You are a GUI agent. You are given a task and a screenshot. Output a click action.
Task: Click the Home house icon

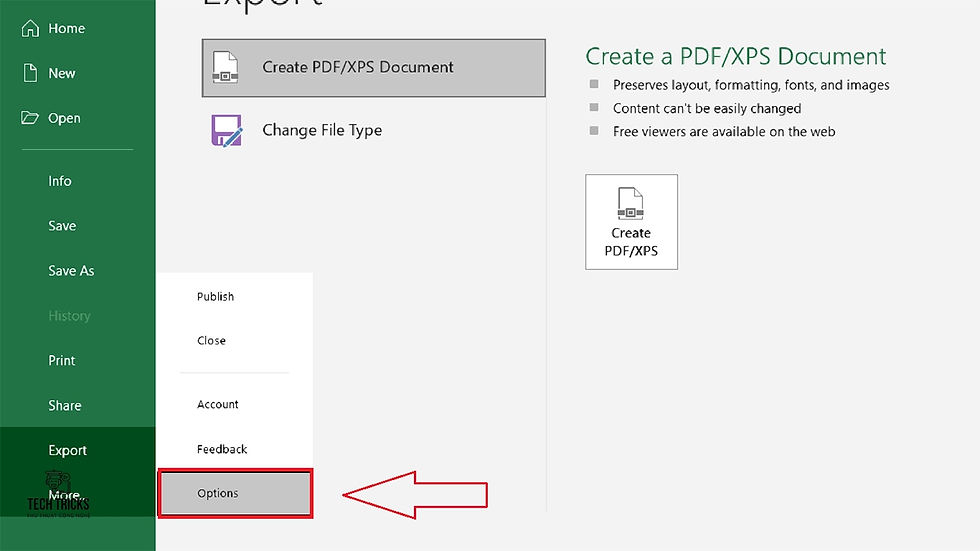click(30, 28)
